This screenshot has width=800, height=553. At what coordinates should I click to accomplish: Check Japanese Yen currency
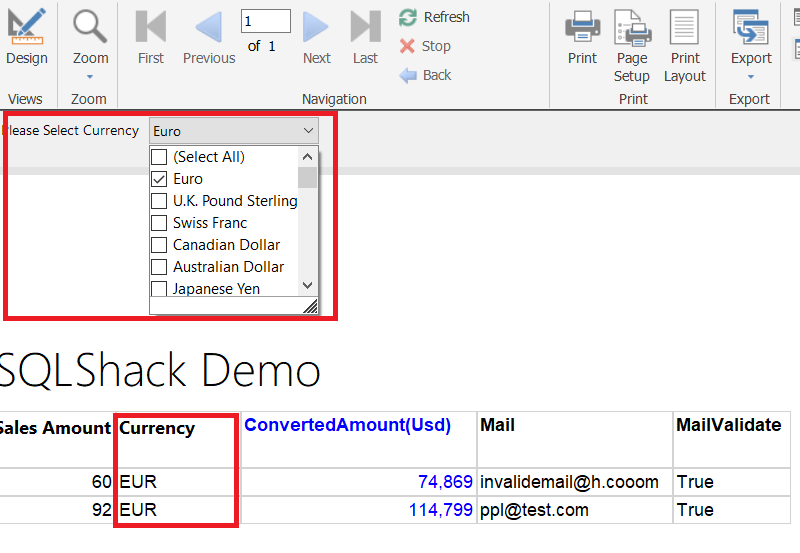point(159,289)
